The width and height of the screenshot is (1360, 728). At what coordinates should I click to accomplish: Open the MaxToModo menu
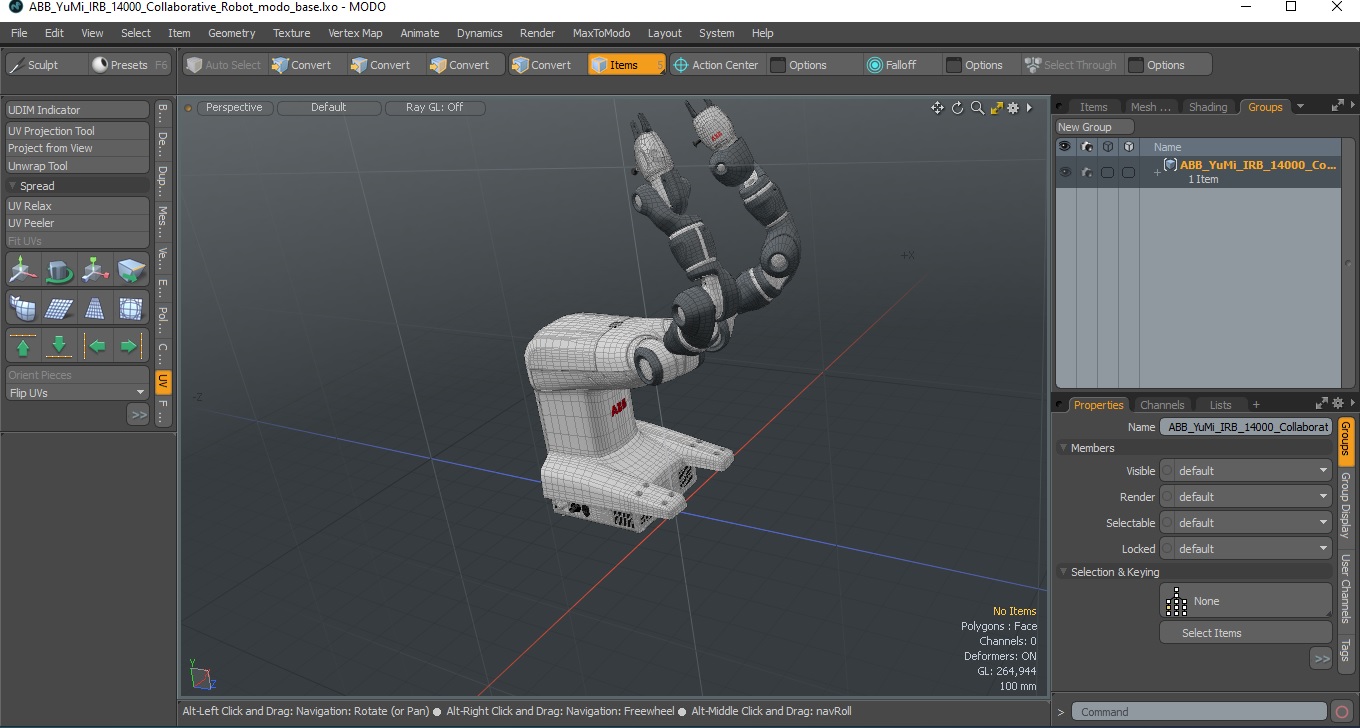point(601,33)
